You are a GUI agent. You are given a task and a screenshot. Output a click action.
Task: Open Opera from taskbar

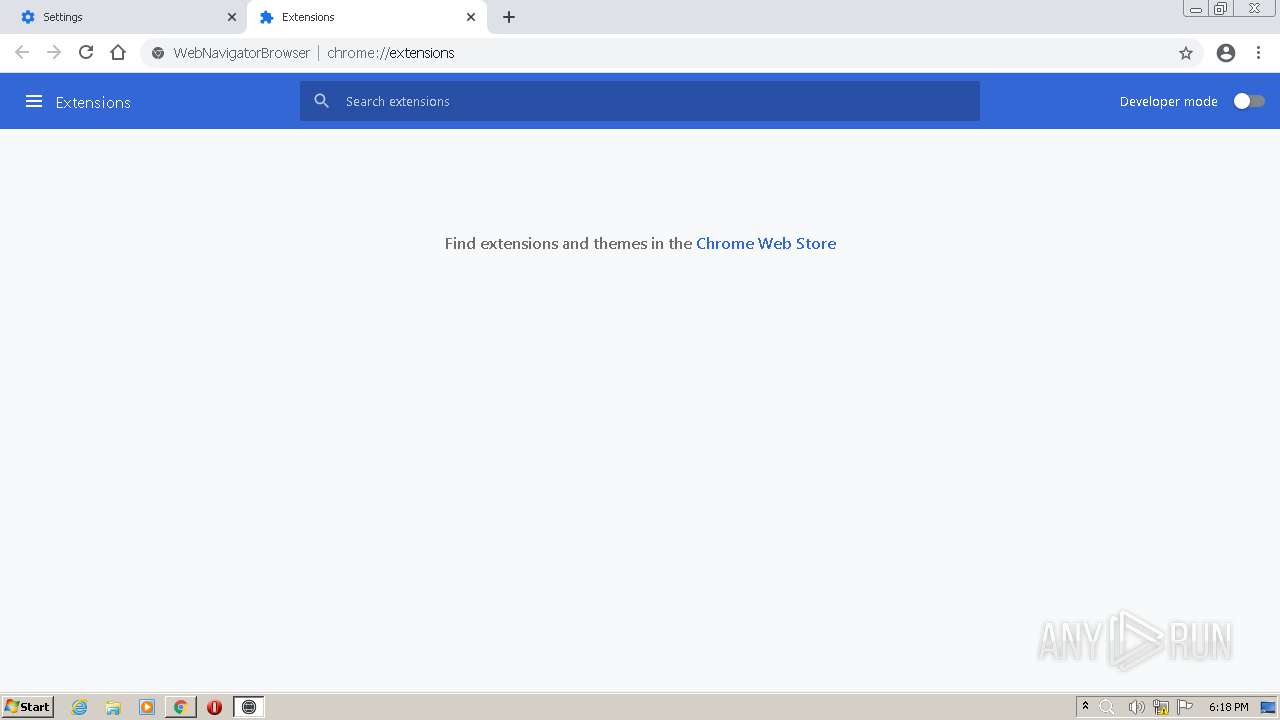coord(214,707)
